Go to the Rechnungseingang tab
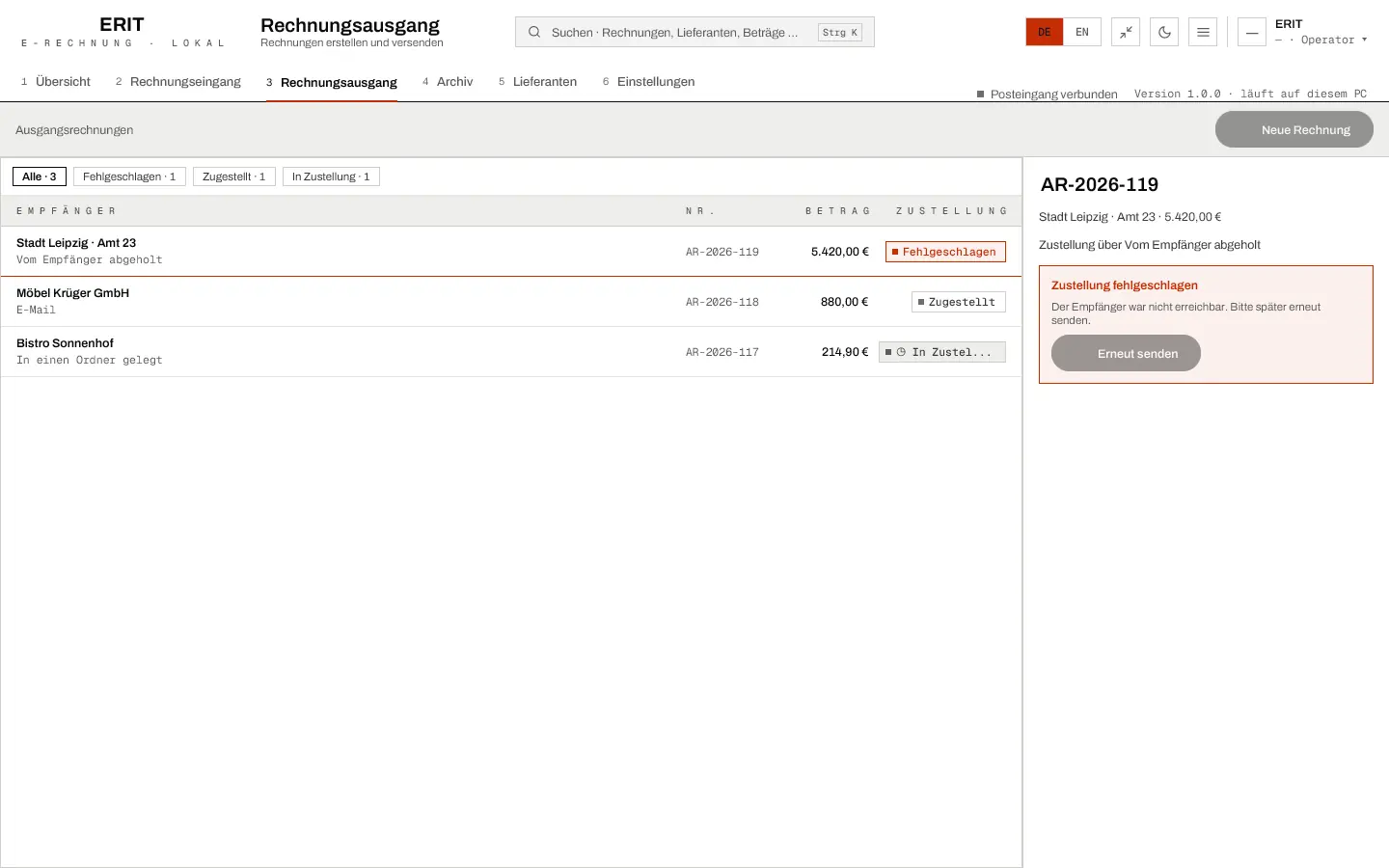Image resolution: width=1389 pixels, height=868 pixels. tap(178, 82)
